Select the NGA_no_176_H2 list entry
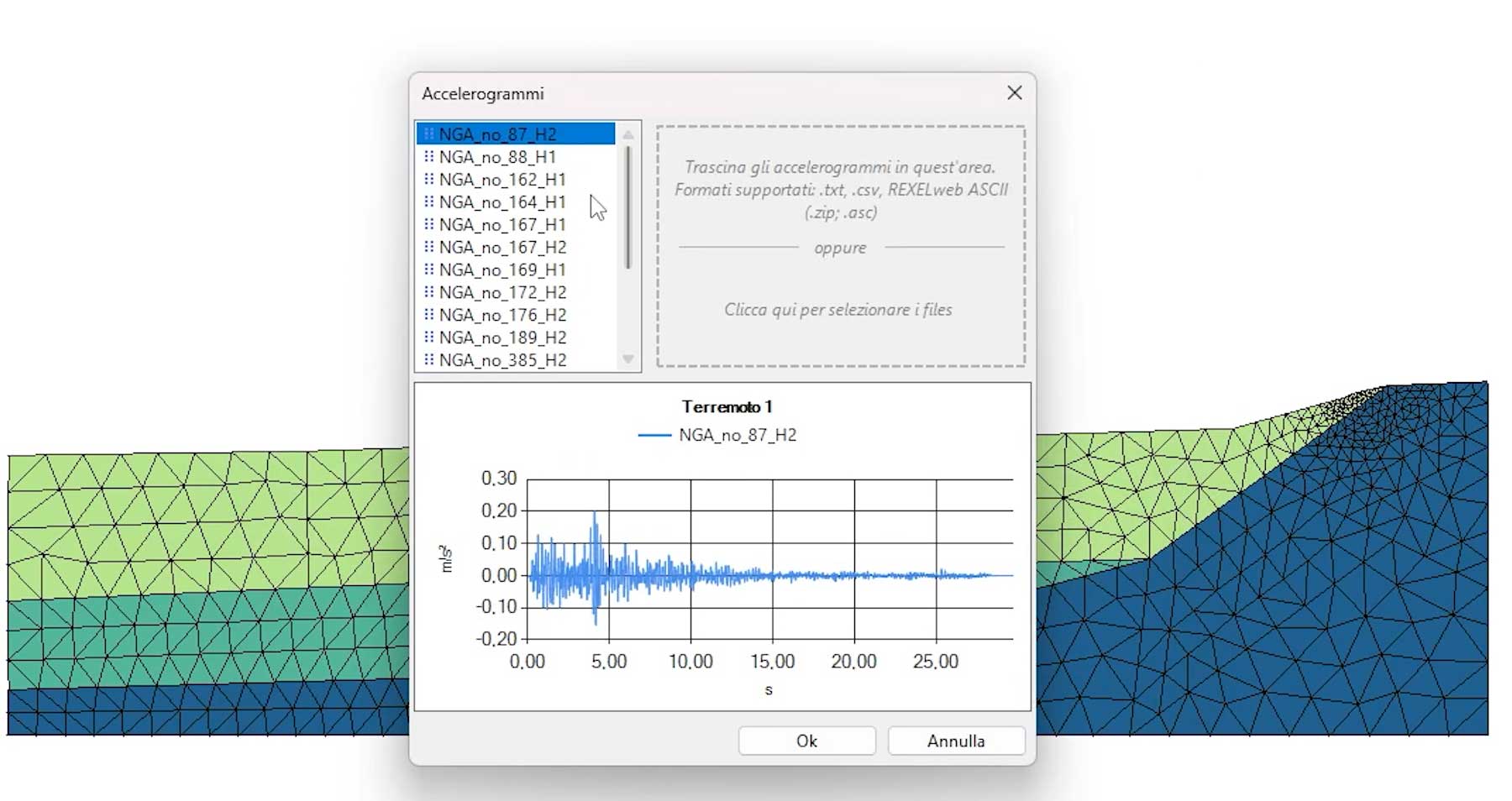 coord(502,315)
